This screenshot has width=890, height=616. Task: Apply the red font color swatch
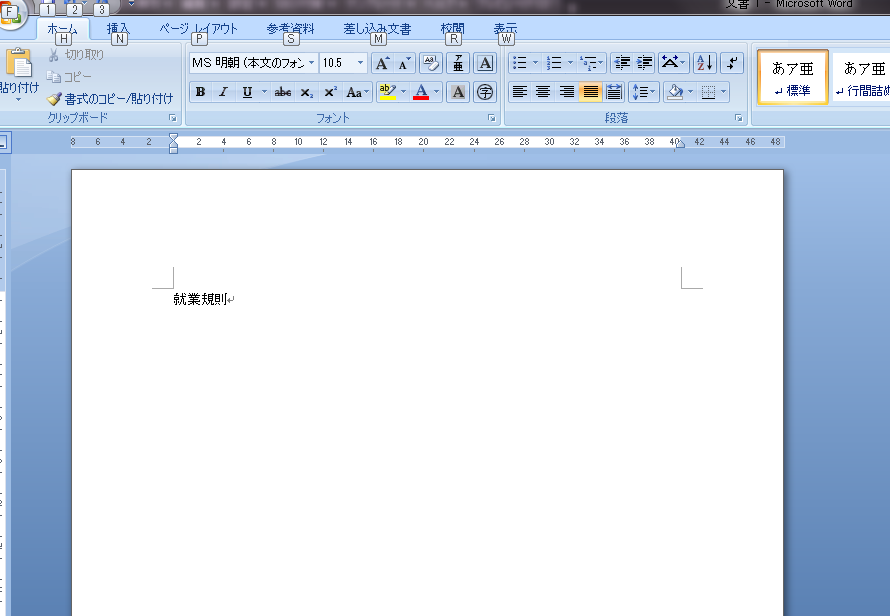421,92
